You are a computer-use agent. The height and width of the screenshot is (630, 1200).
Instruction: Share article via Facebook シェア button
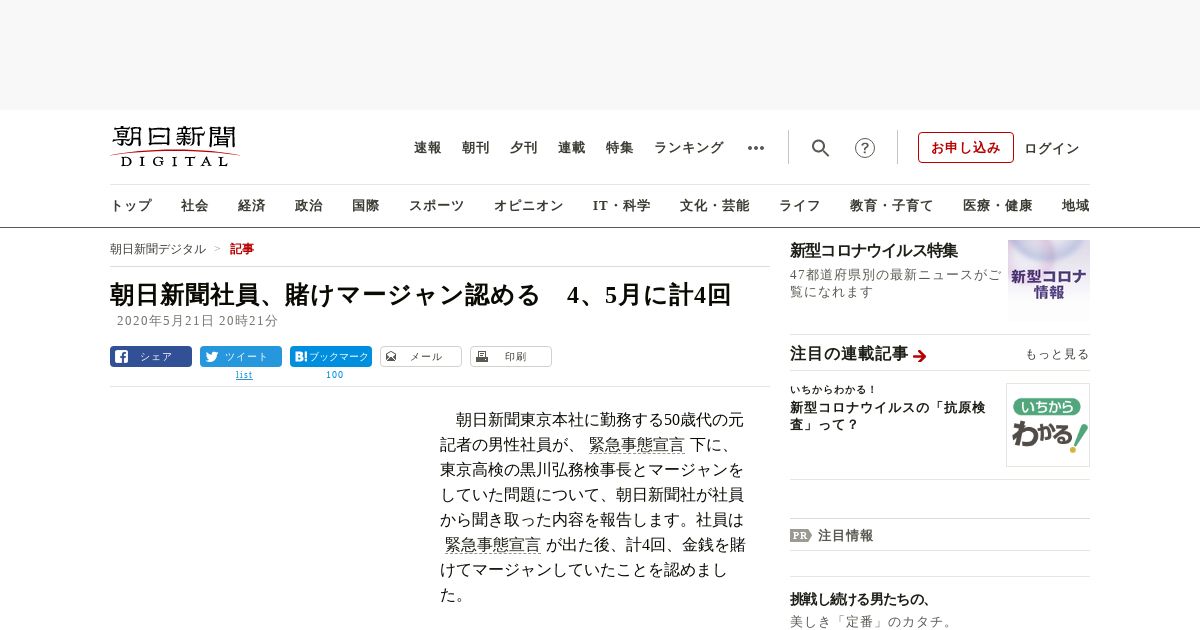(x=151, y=357)
